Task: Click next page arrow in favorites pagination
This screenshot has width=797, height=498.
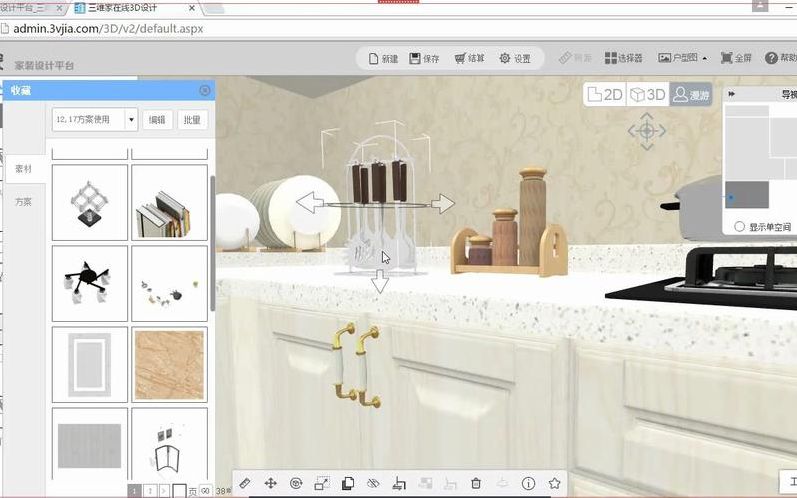Action: (x=164, y=491)
